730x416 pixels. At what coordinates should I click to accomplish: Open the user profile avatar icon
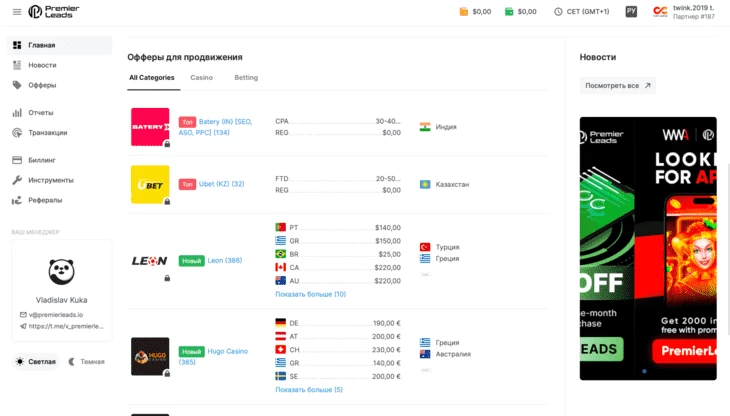point(660,12)
